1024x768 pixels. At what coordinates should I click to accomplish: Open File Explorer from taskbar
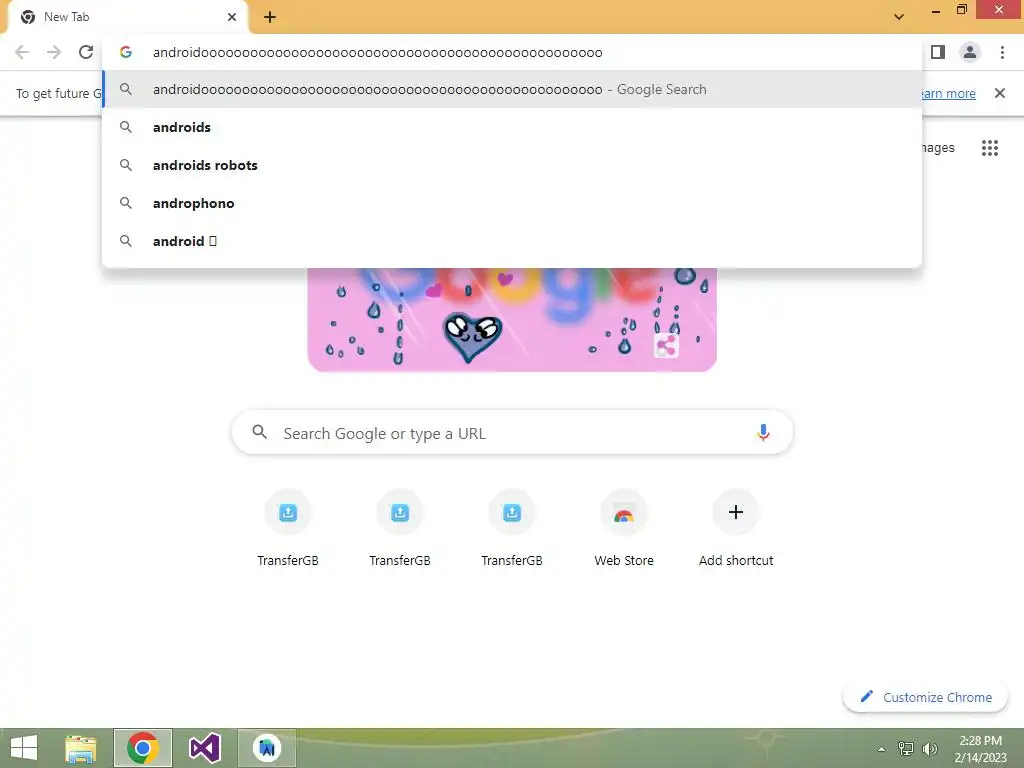click(x=81, y=748)
